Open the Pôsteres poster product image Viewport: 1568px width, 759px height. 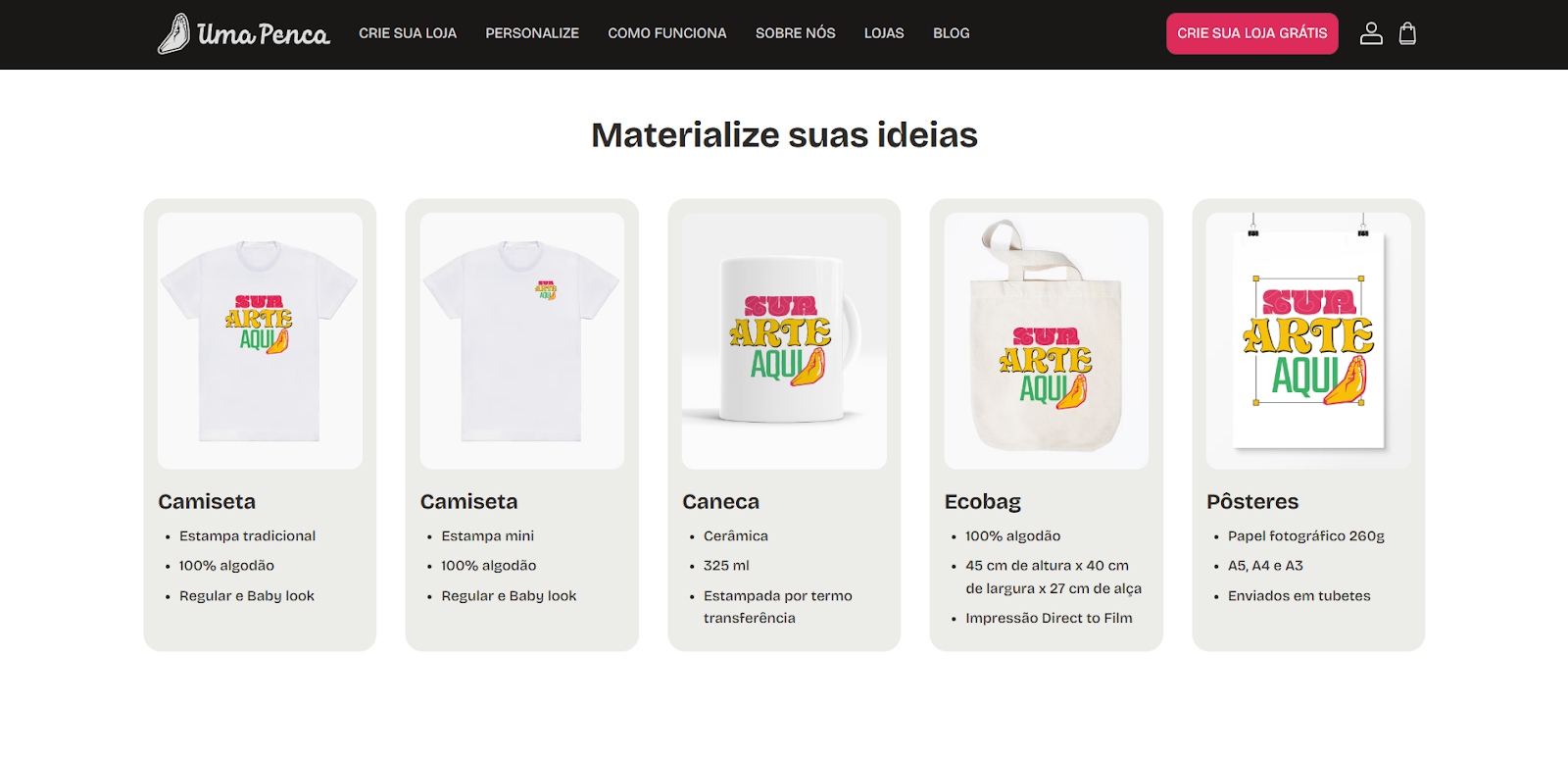click(x=1308, y=341)
